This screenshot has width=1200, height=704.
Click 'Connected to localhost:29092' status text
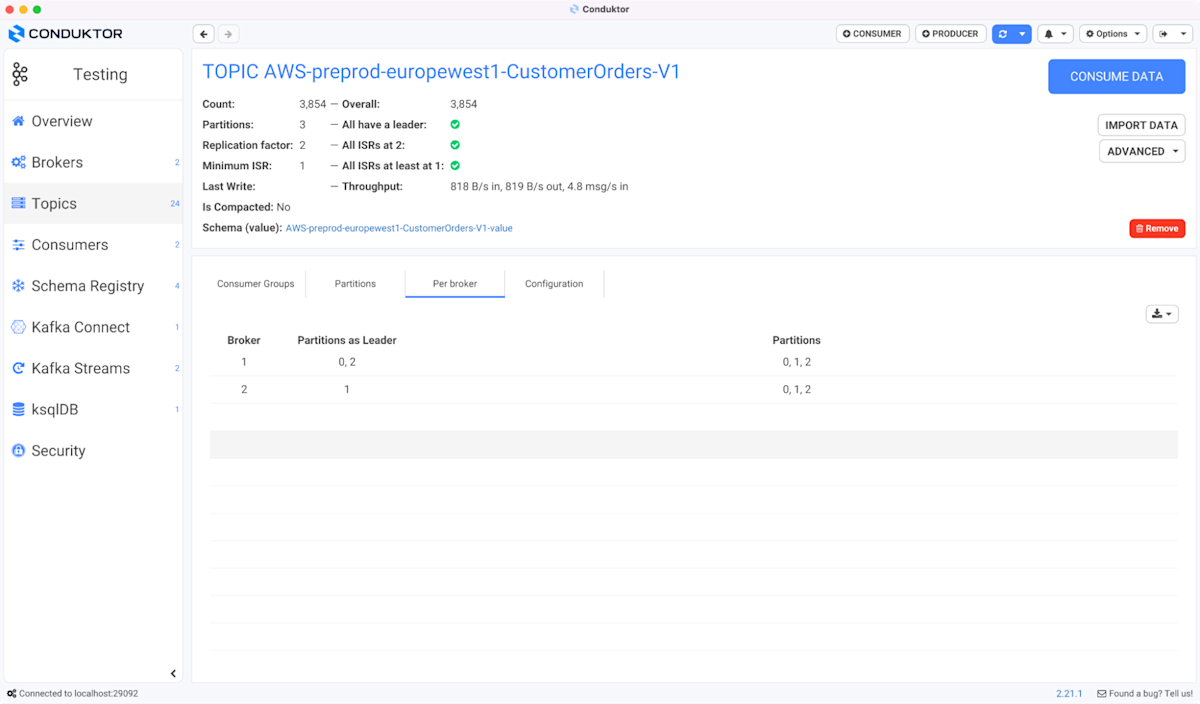point(79,693)
